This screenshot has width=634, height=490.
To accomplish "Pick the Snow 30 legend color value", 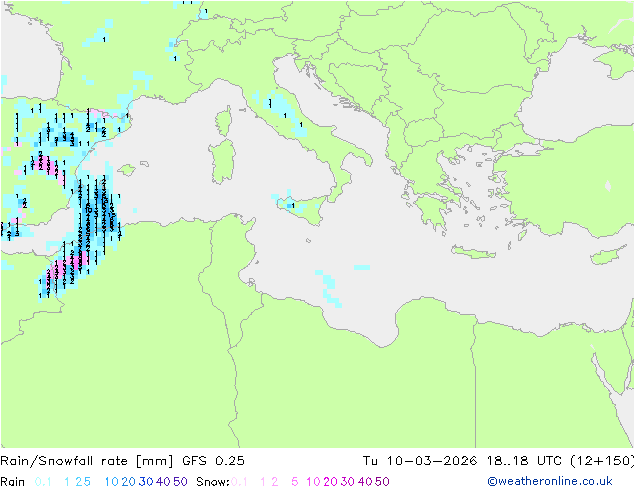I will coord(348,482).
